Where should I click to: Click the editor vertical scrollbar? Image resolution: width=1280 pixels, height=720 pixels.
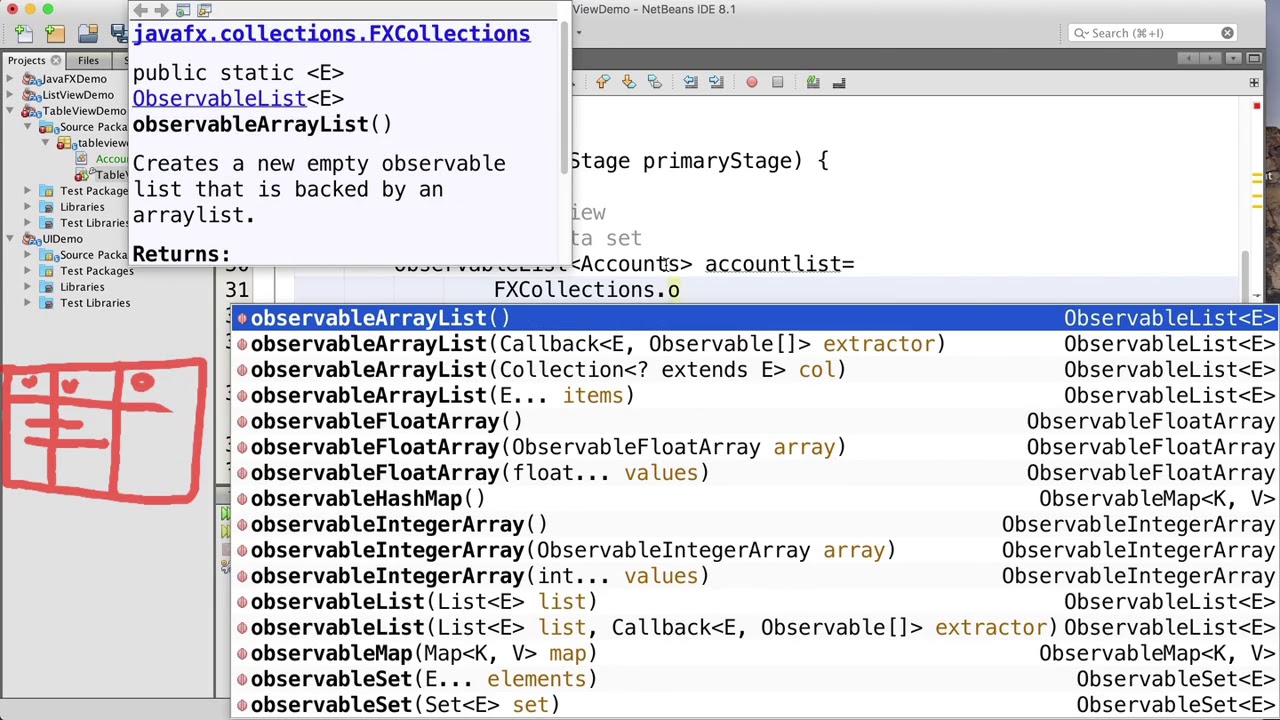pyautogui.click(x=1245, y=276)
